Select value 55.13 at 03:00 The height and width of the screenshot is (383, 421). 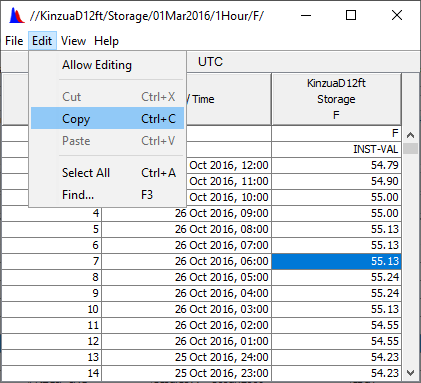point(336,309)
